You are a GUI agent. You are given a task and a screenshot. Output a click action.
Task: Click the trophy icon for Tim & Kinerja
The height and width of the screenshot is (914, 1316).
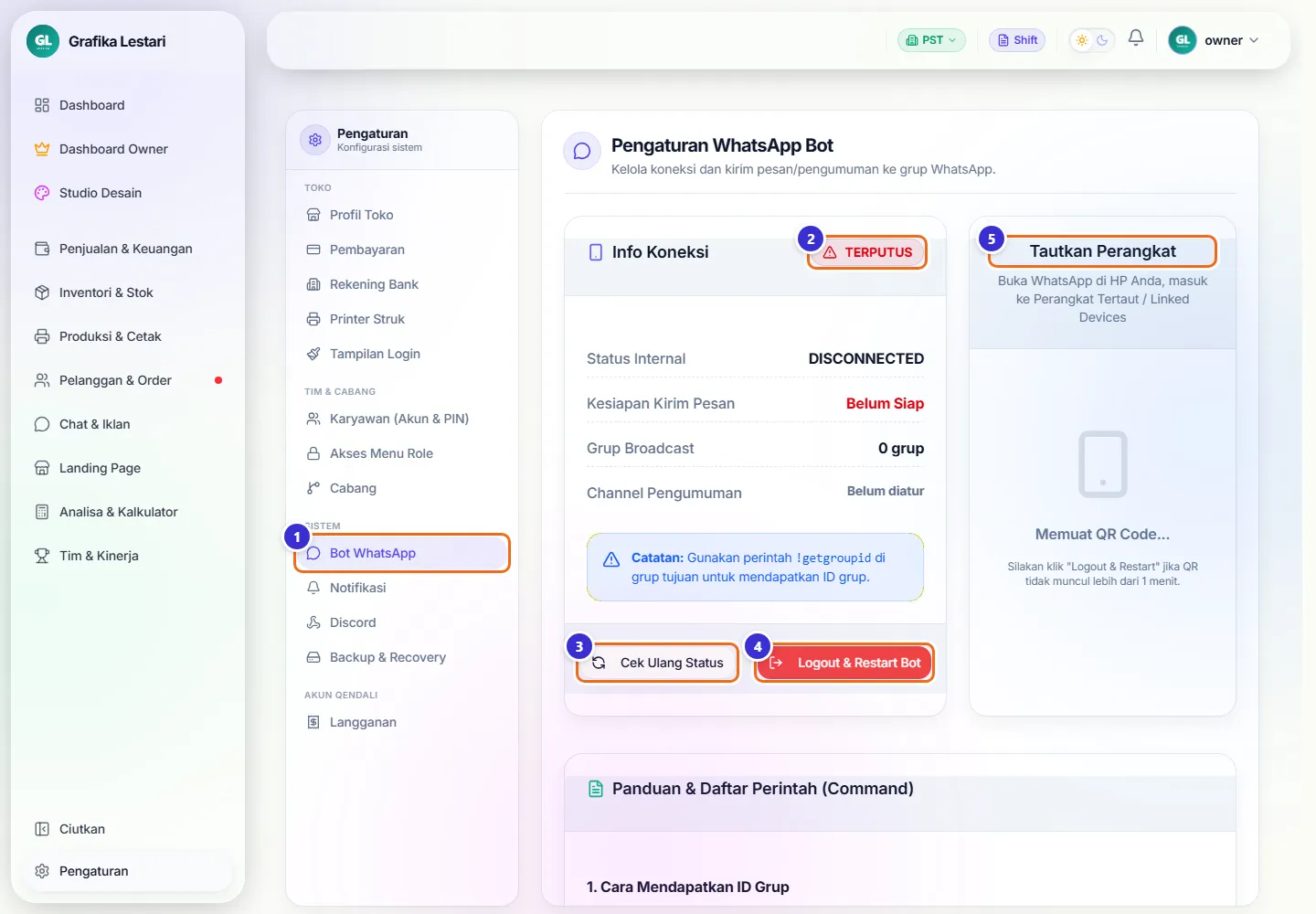point(42,556)
